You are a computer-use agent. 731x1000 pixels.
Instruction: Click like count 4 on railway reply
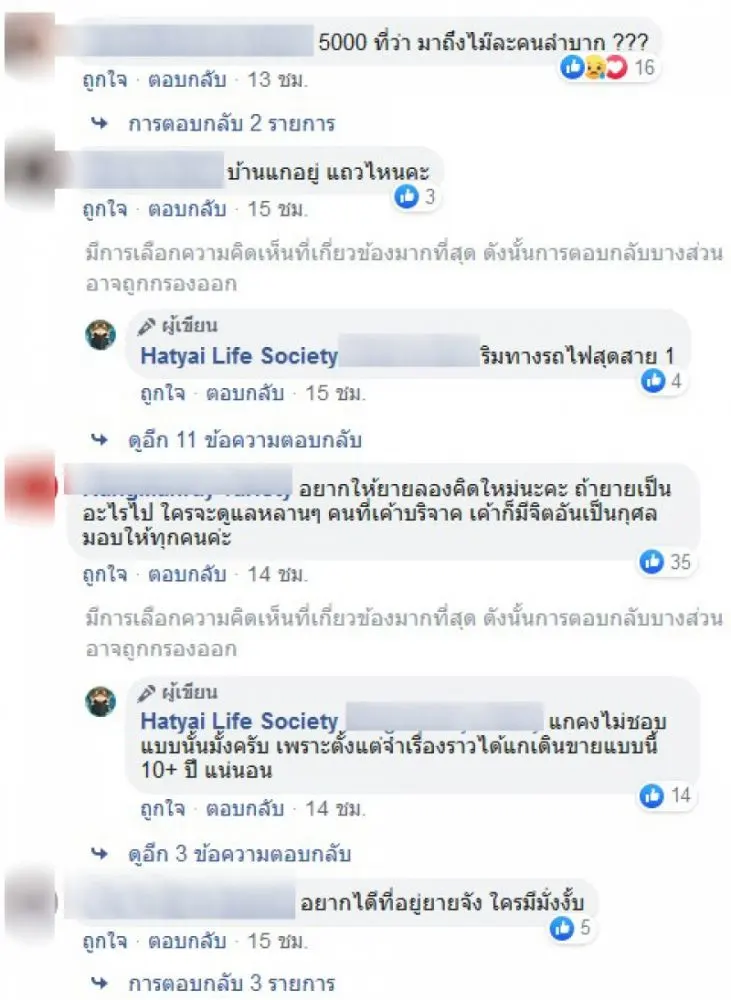[x=662, y=381]
